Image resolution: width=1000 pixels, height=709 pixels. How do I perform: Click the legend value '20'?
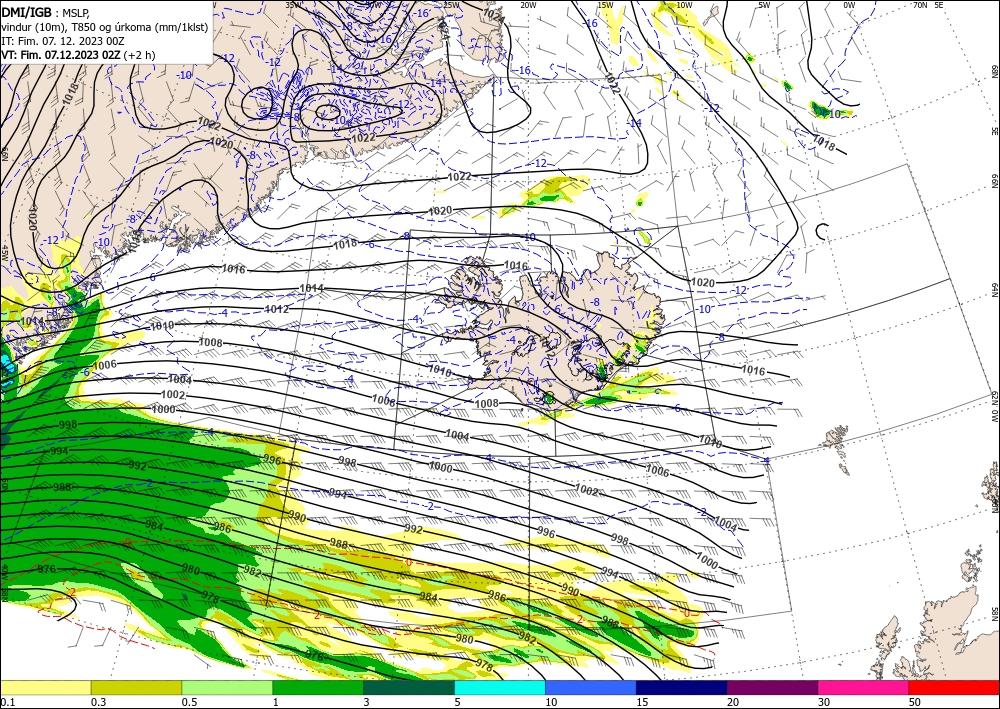click(733, 702)
